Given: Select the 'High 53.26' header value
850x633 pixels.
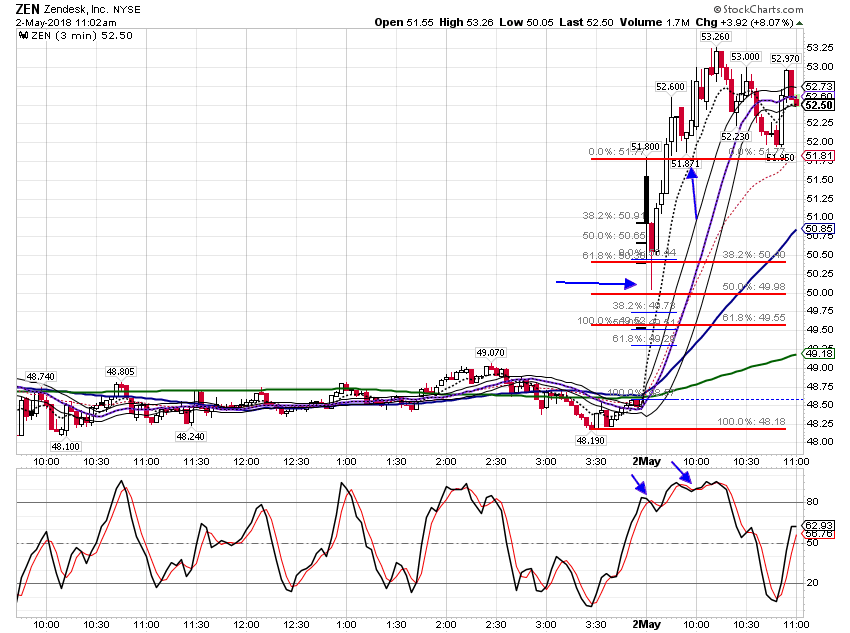Looking at the screenshot, I should (x=466, y=23).
